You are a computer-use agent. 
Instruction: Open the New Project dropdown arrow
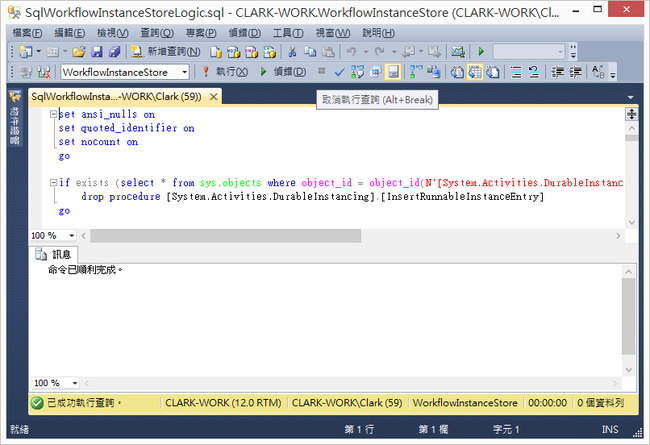[x=39, y=52]
